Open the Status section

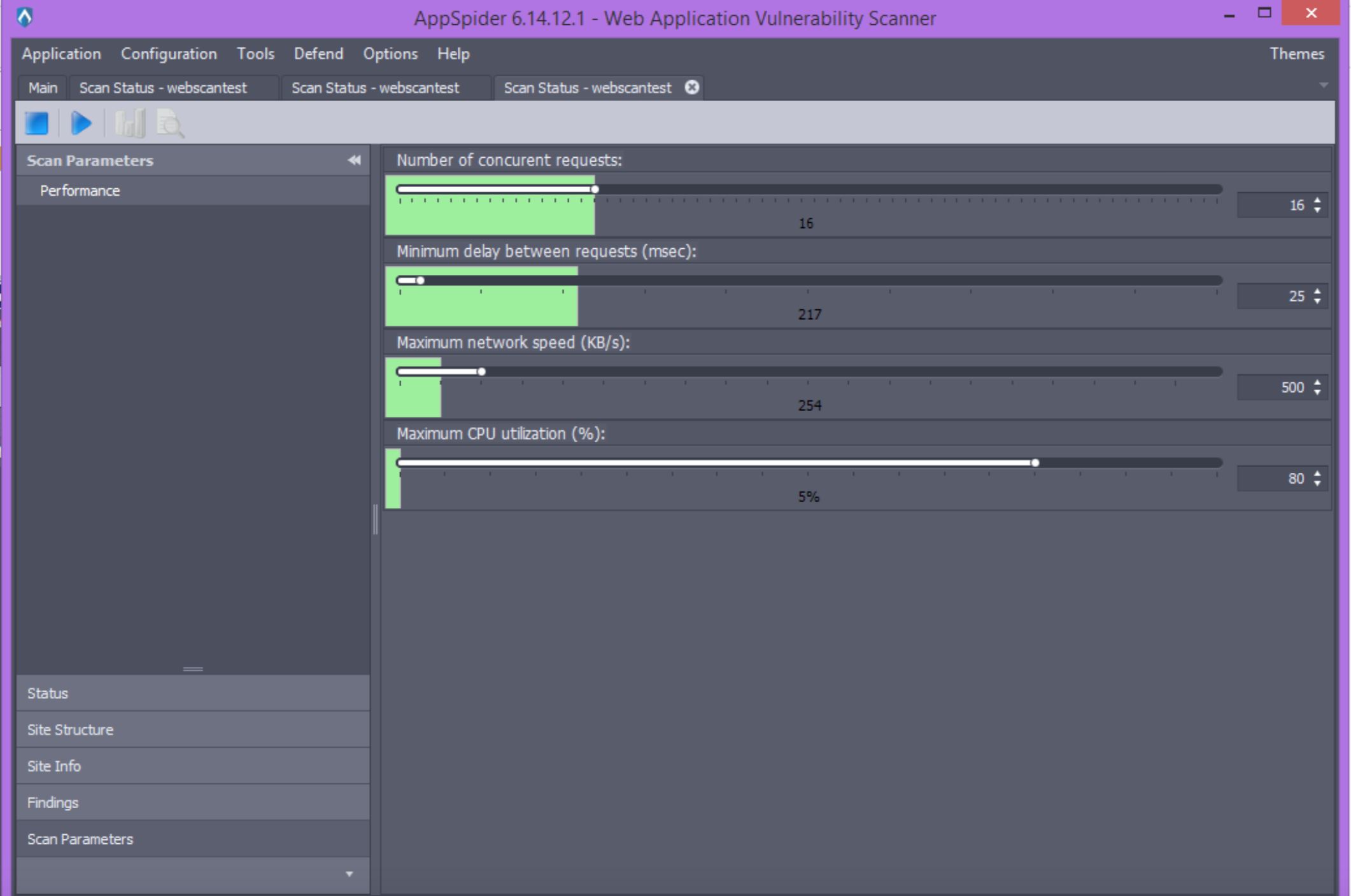click(193, 693)
